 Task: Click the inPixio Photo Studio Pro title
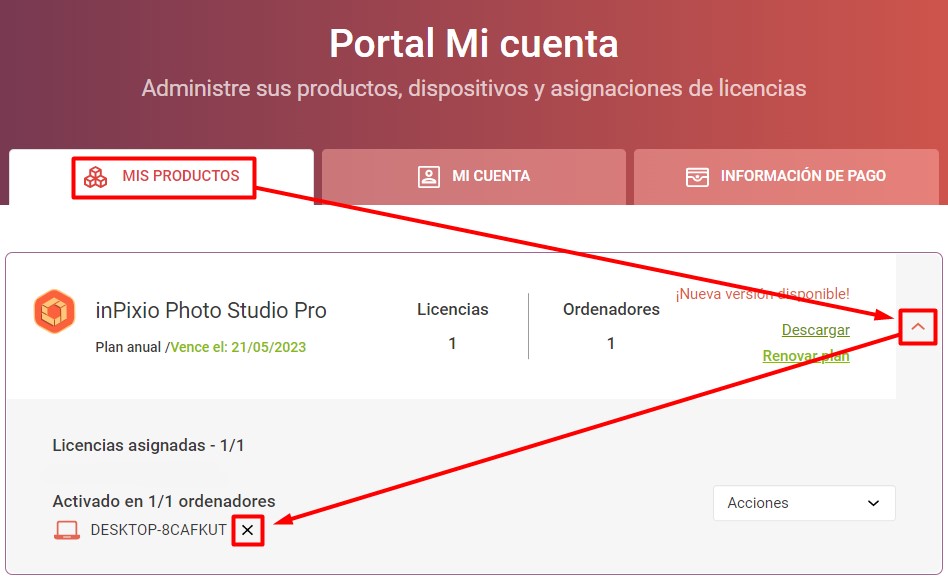point(211,310)
